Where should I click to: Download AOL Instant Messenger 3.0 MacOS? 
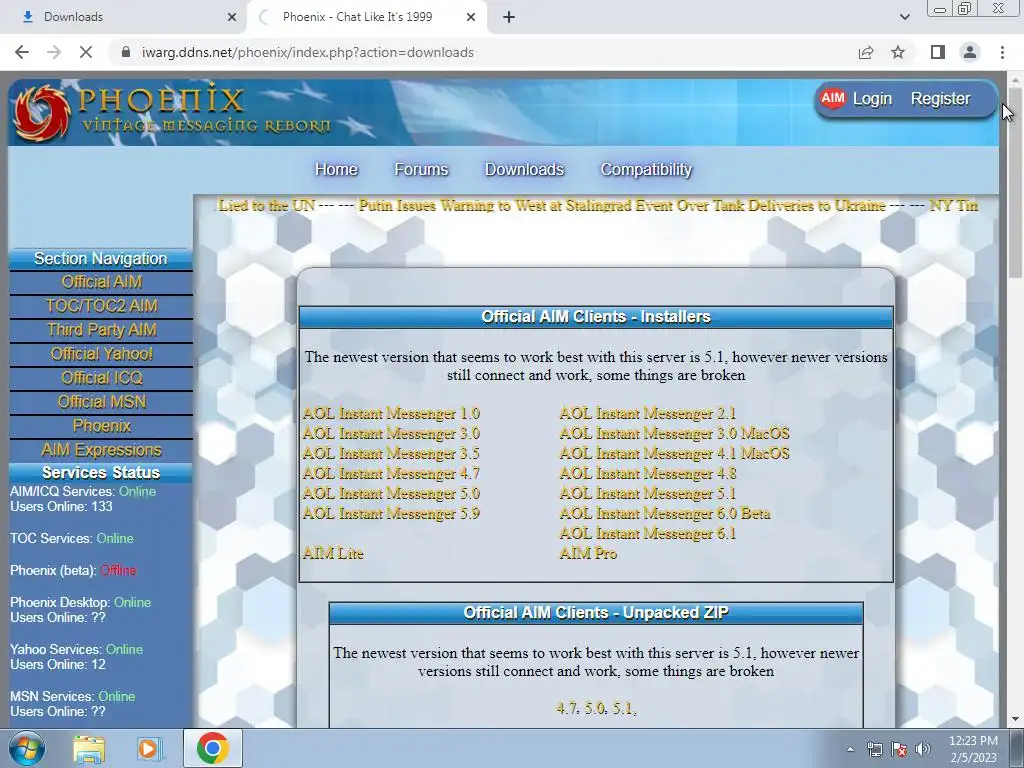click(675, 434)
